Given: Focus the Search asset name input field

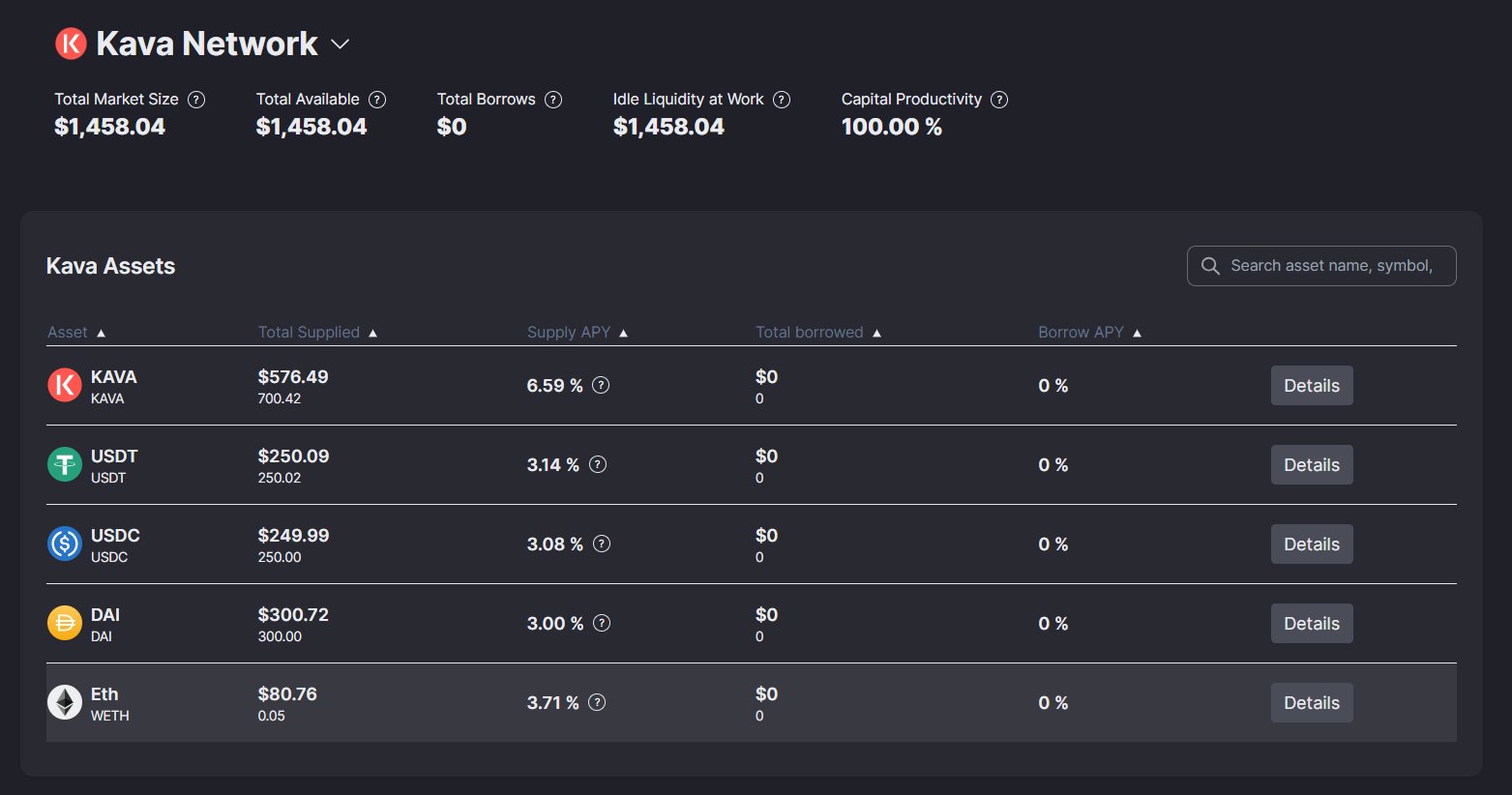Looking at the screenshot, I should 1321,266.
